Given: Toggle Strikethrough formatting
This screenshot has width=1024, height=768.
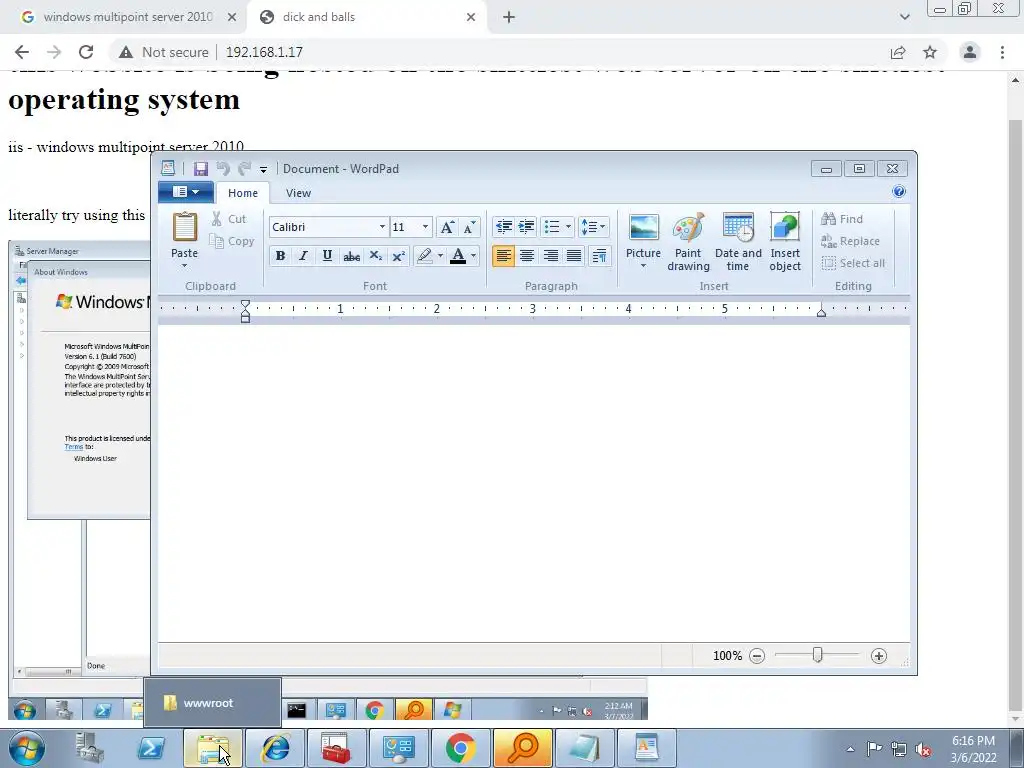Looking at the screenshot, I should tap(351, 256).
